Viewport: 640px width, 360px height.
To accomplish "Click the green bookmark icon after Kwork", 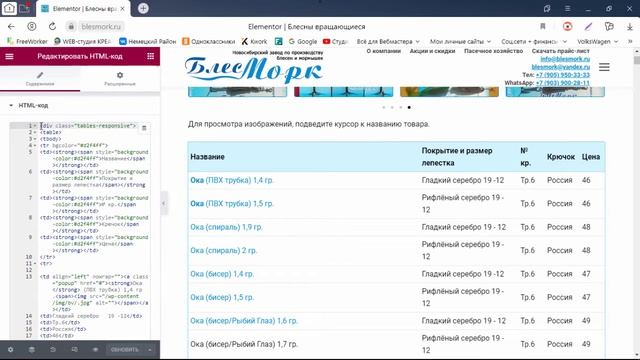I will pyautogui.click(x=278, y=41).
